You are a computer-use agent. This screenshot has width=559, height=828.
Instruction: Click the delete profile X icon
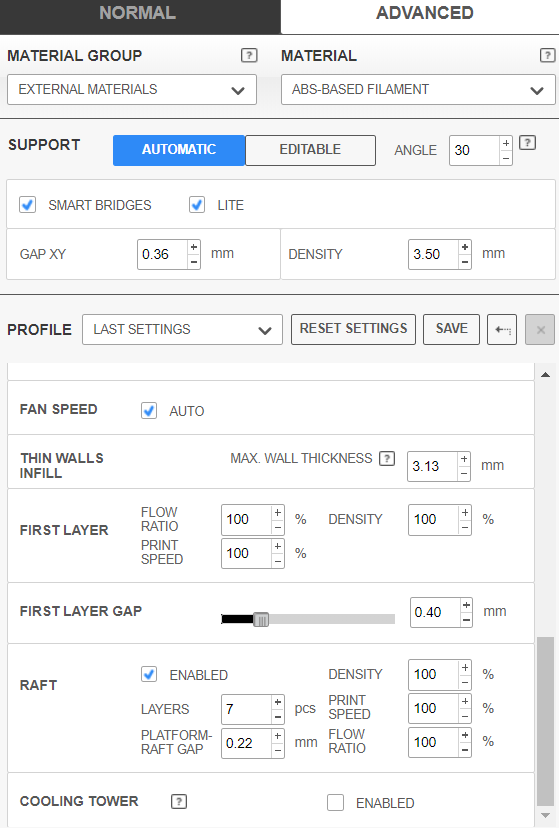coord(540,330)
